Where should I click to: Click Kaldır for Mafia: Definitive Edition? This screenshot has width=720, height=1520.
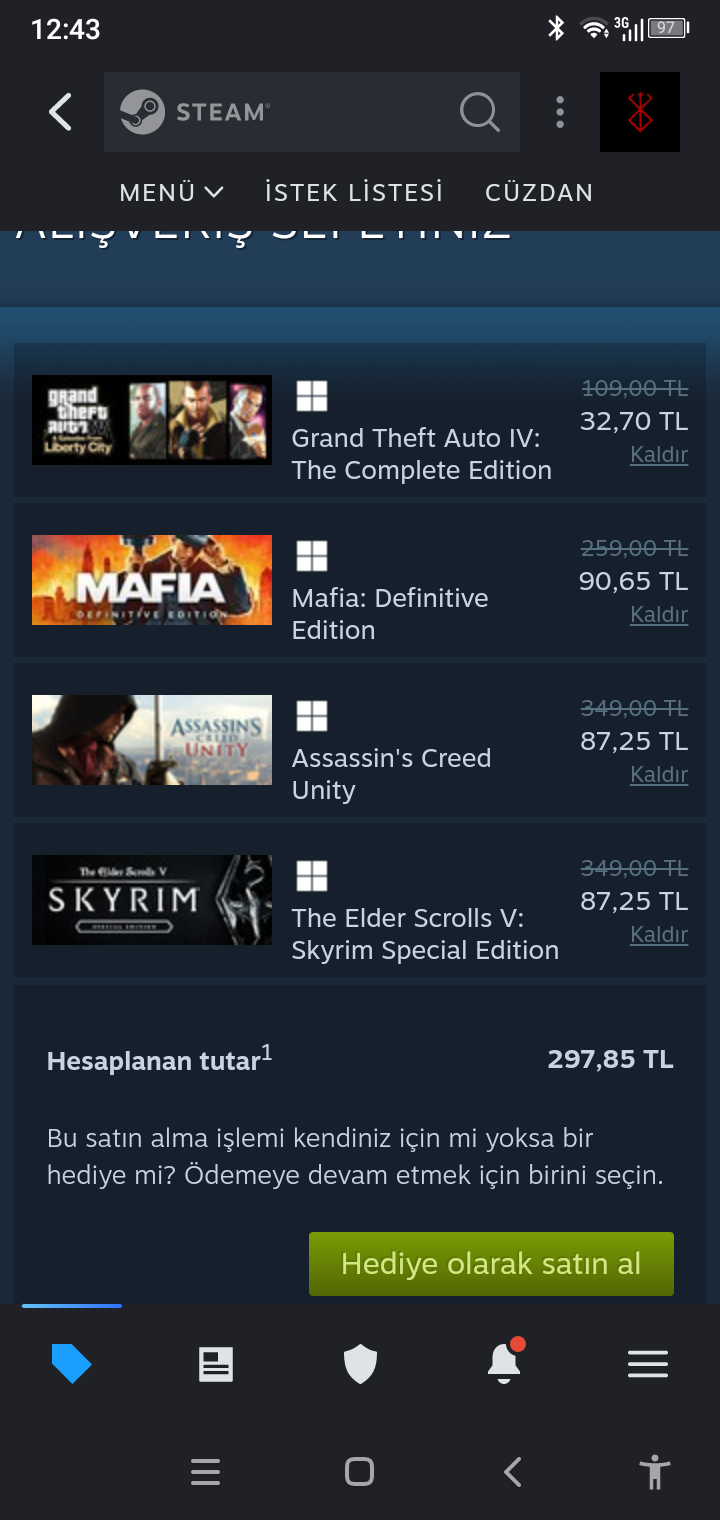[x=659, y=615]
